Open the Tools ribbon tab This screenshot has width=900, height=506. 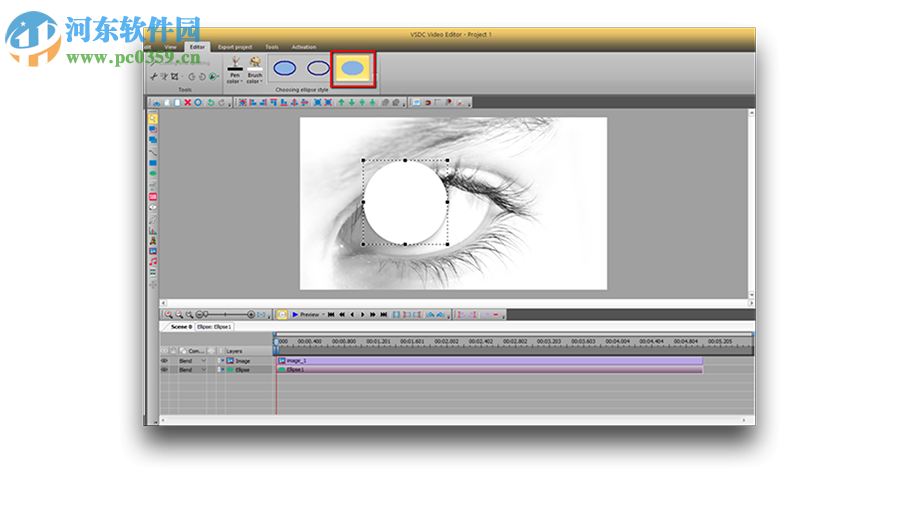(x=271, y=47)
